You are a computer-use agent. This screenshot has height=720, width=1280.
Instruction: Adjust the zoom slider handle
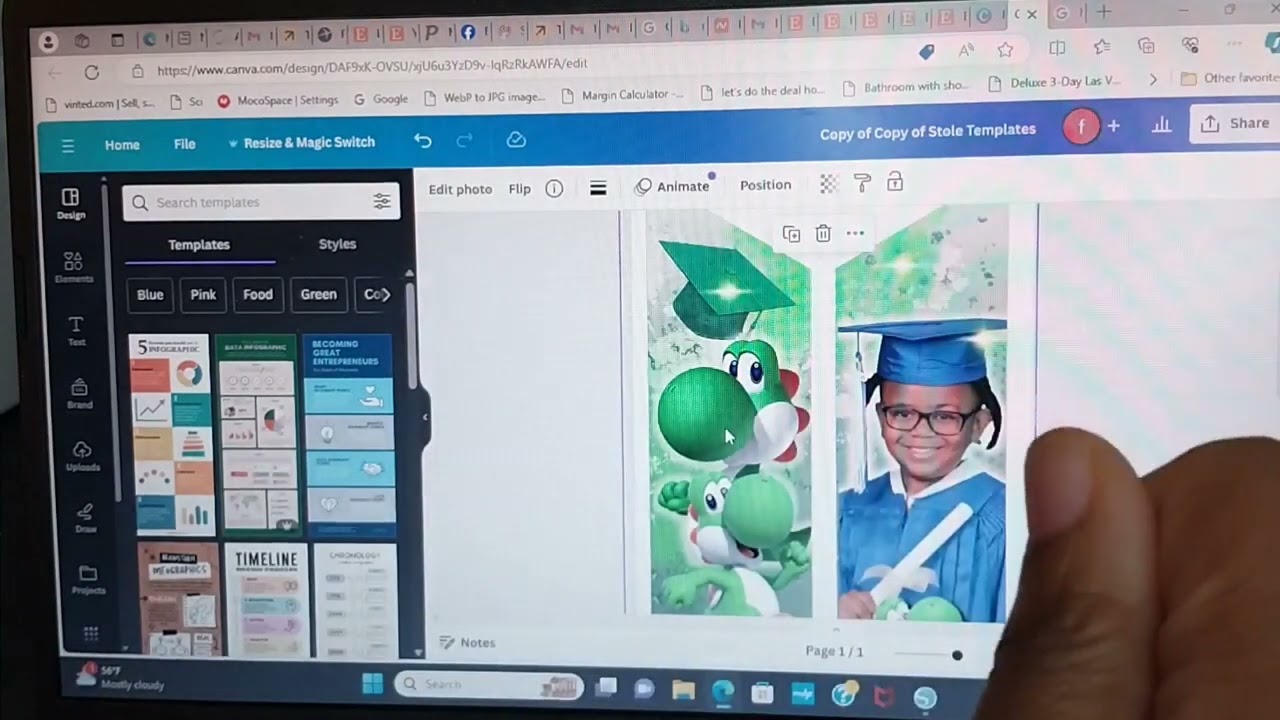click(957, 655)
